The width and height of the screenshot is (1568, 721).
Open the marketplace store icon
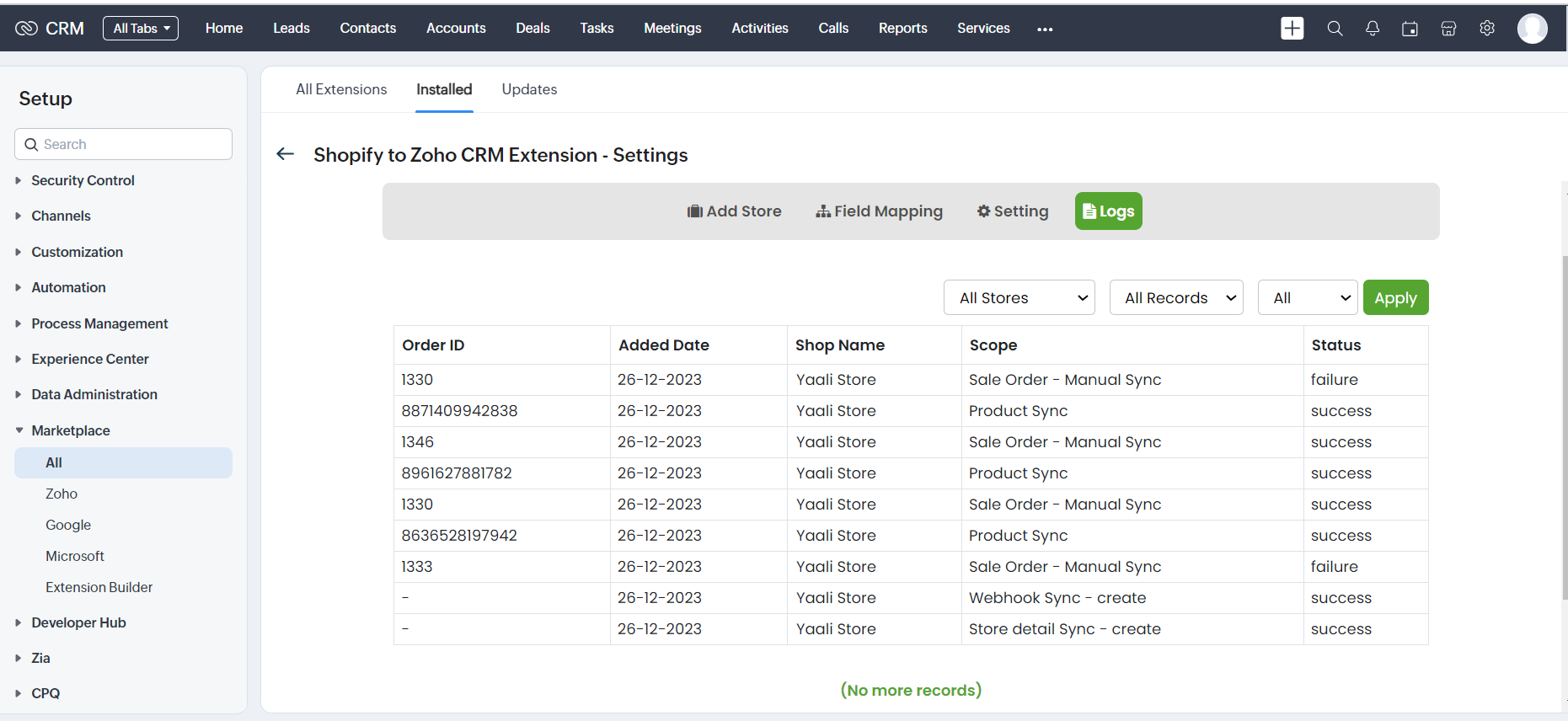[1448, 29]
